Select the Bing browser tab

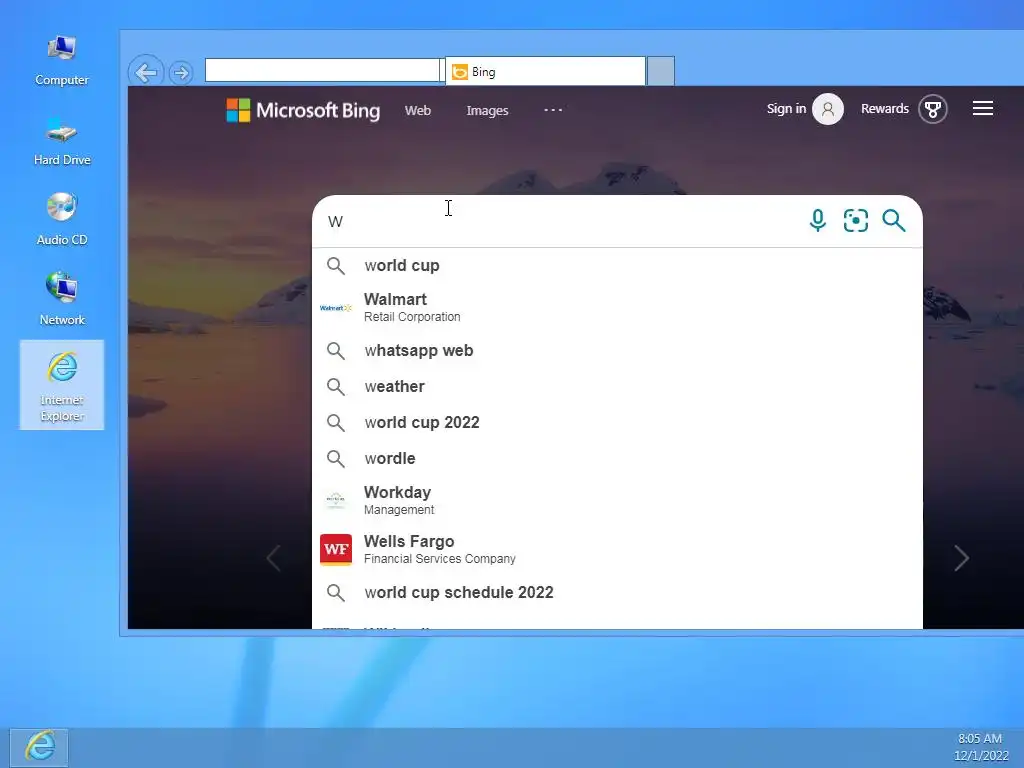click(545, 71)
